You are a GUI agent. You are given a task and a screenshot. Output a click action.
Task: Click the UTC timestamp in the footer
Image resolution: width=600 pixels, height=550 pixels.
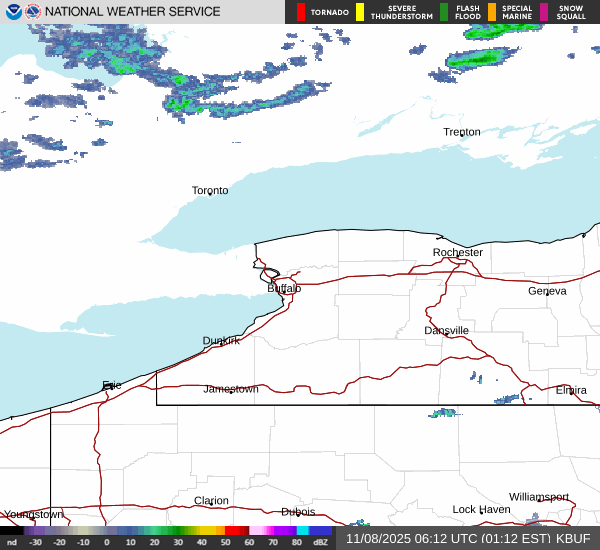click(x=447, y=539)
